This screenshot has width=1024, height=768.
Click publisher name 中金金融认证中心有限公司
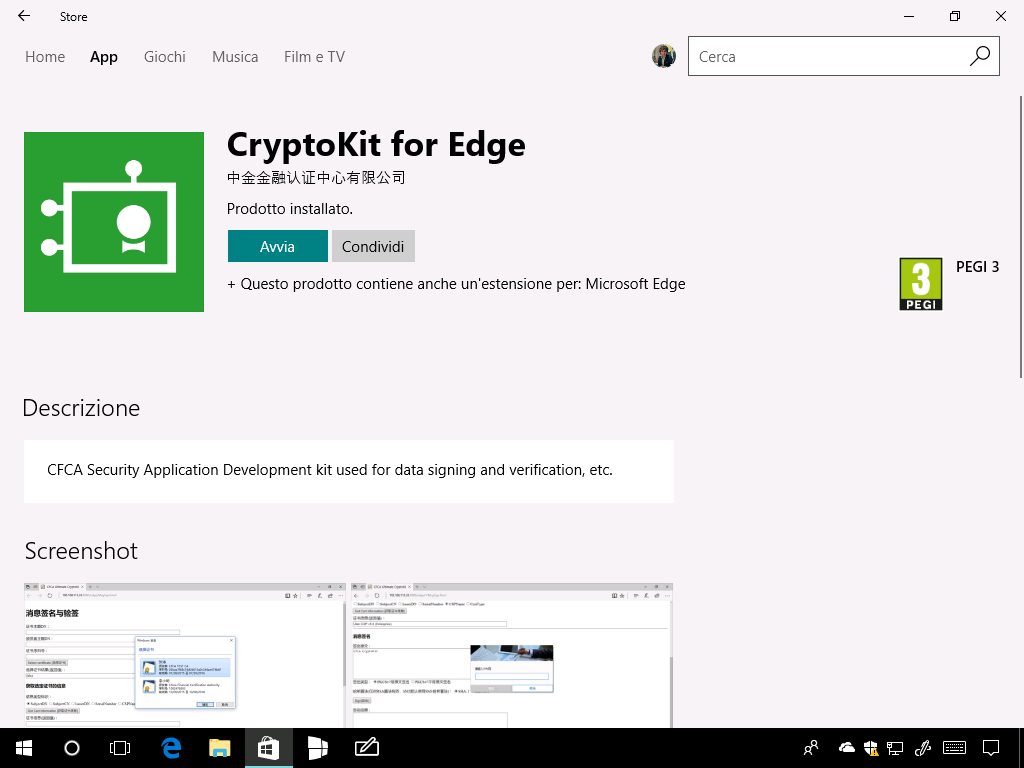pyautogui.click(x=316, y=178)
